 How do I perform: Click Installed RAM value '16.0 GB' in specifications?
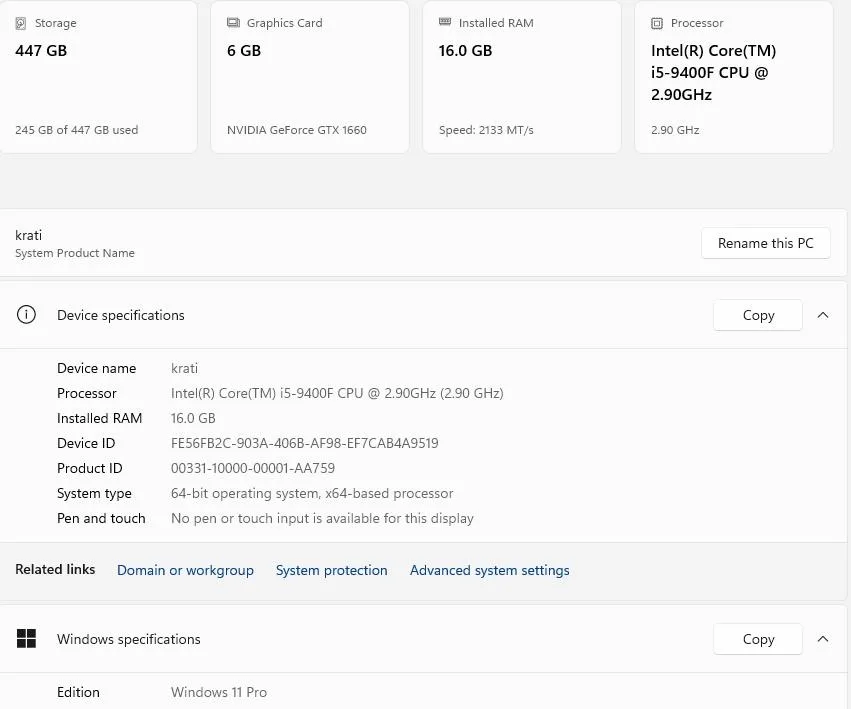[x=193, y=418]
